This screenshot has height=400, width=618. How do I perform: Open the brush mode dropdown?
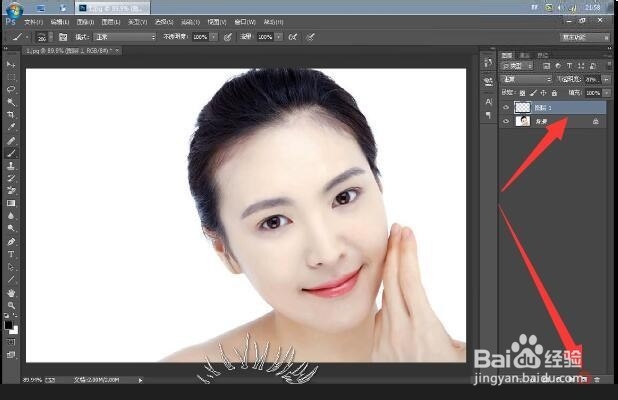click(125, 37)
